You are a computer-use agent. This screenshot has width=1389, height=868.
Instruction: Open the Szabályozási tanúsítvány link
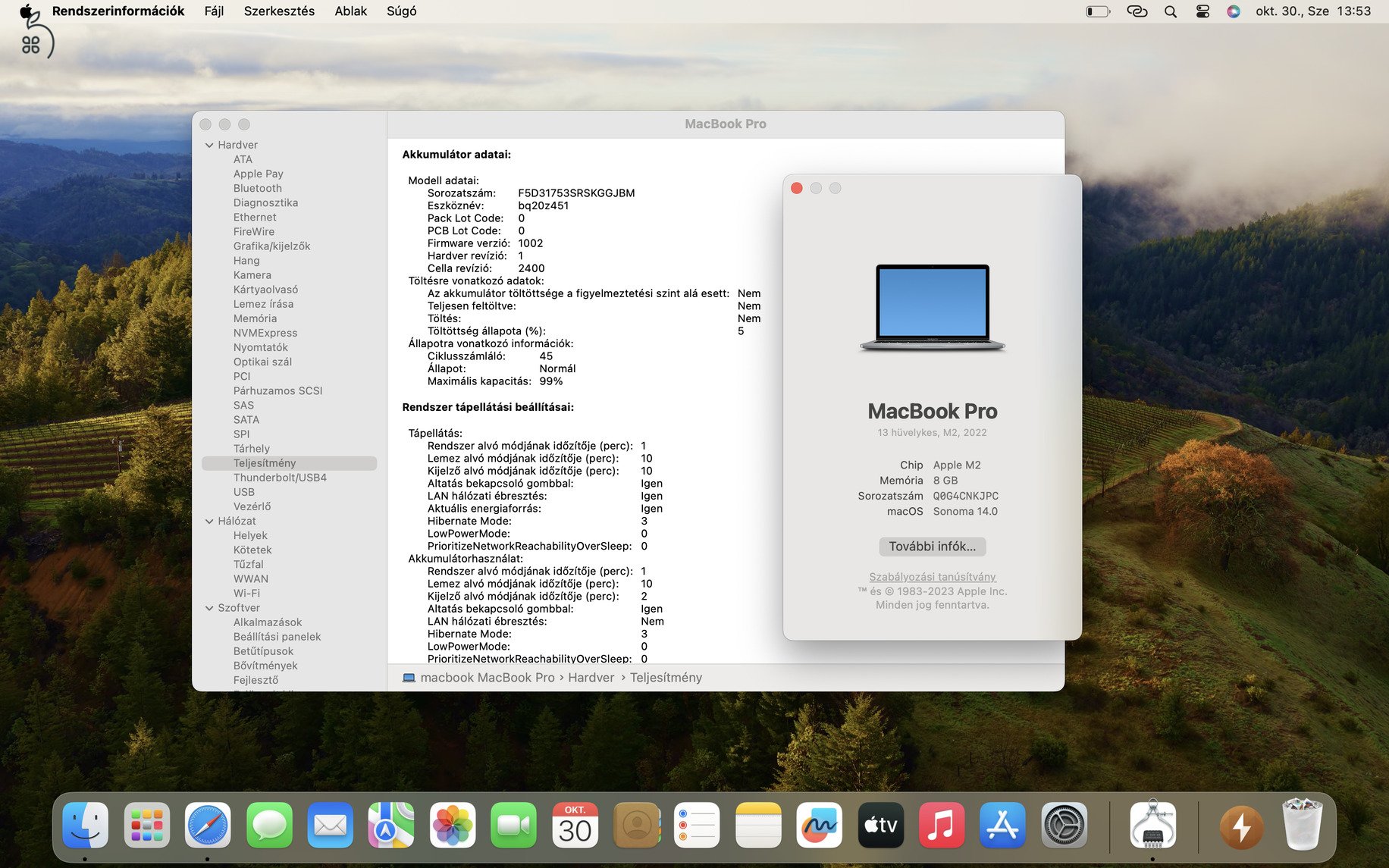pos(933,577)
